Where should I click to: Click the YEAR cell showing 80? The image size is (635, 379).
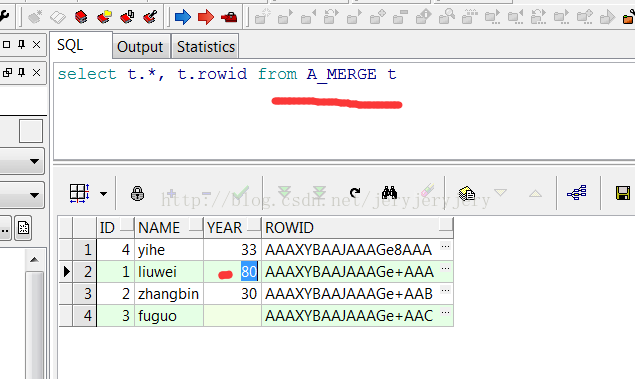tap(232, 272)
